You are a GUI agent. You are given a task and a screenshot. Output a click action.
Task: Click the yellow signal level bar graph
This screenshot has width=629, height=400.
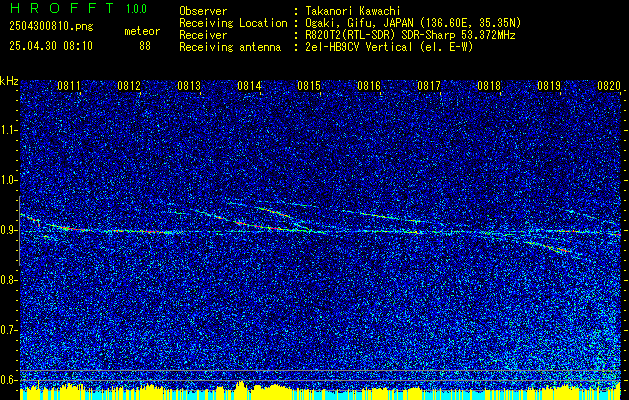[x=320, y=391]
